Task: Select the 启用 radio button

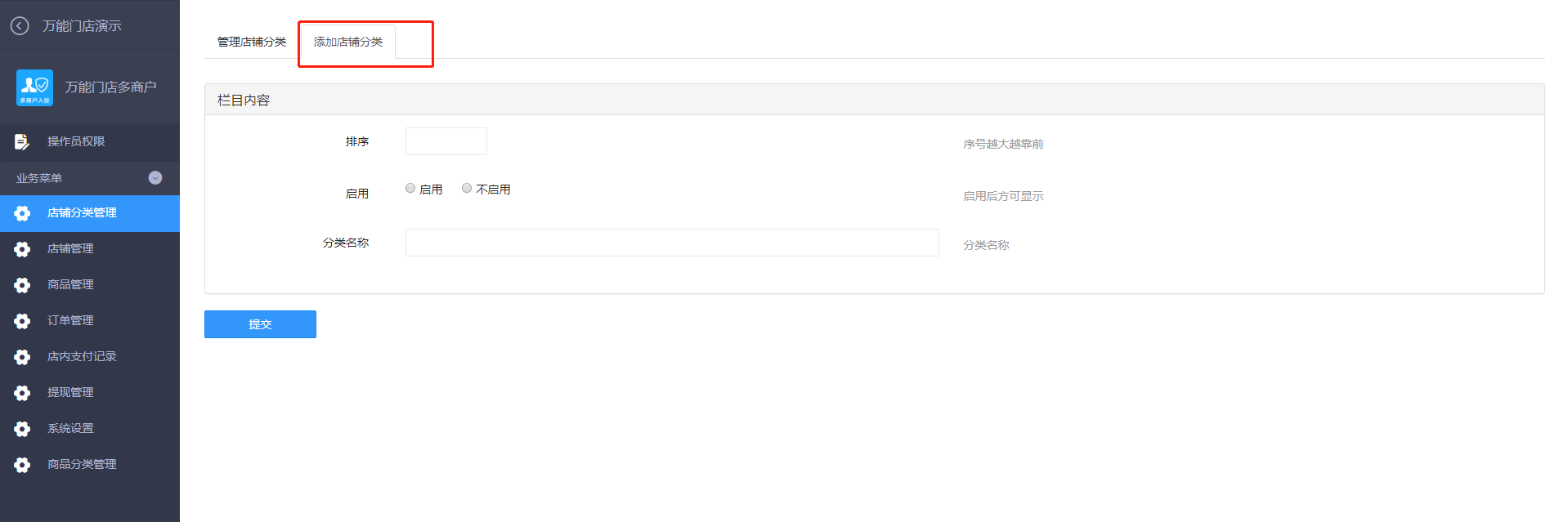Action: click(x=410, y=188)
